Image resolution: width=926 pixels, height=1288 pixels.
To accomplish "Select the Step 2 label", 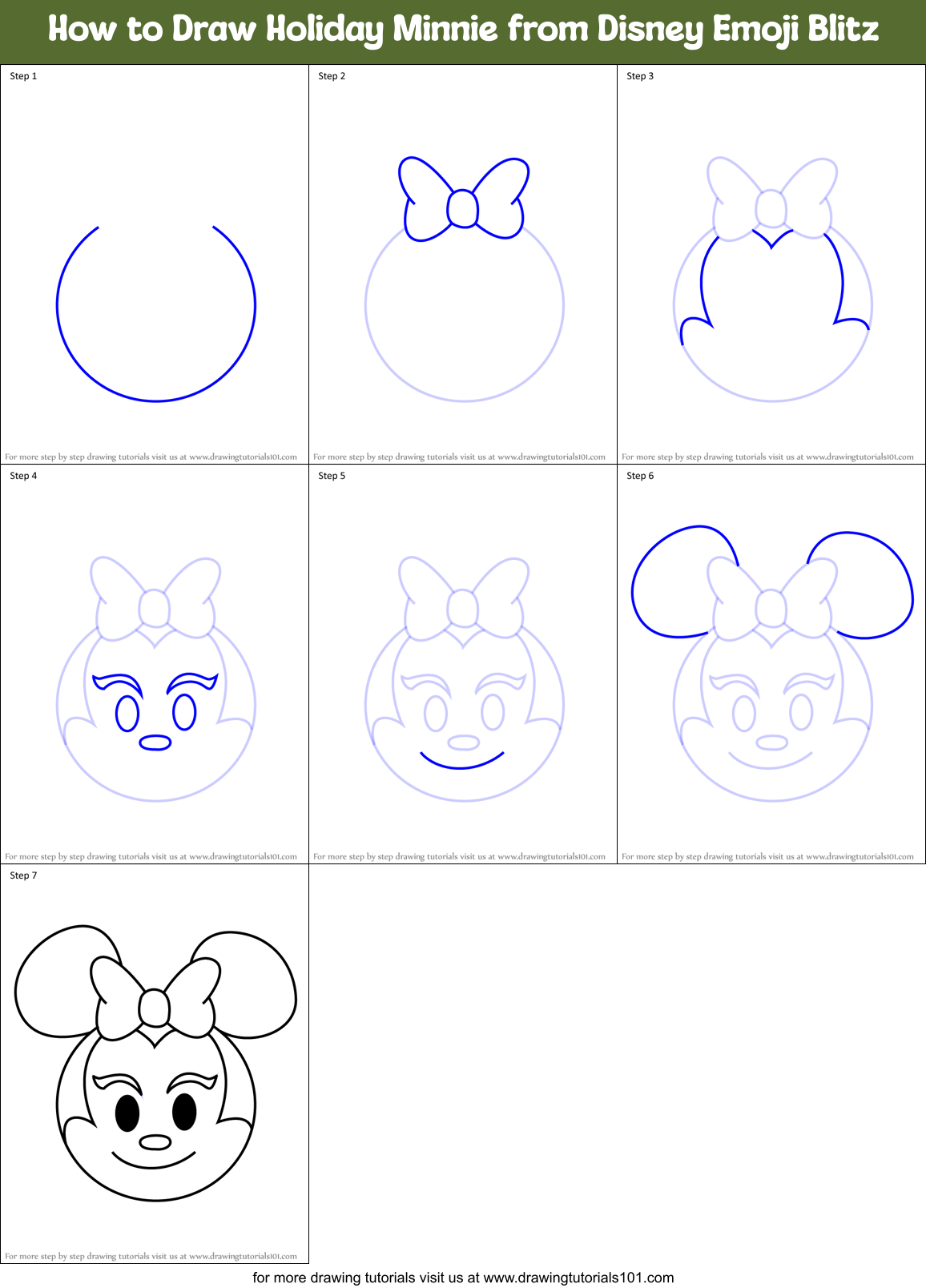I will point(332,76).
